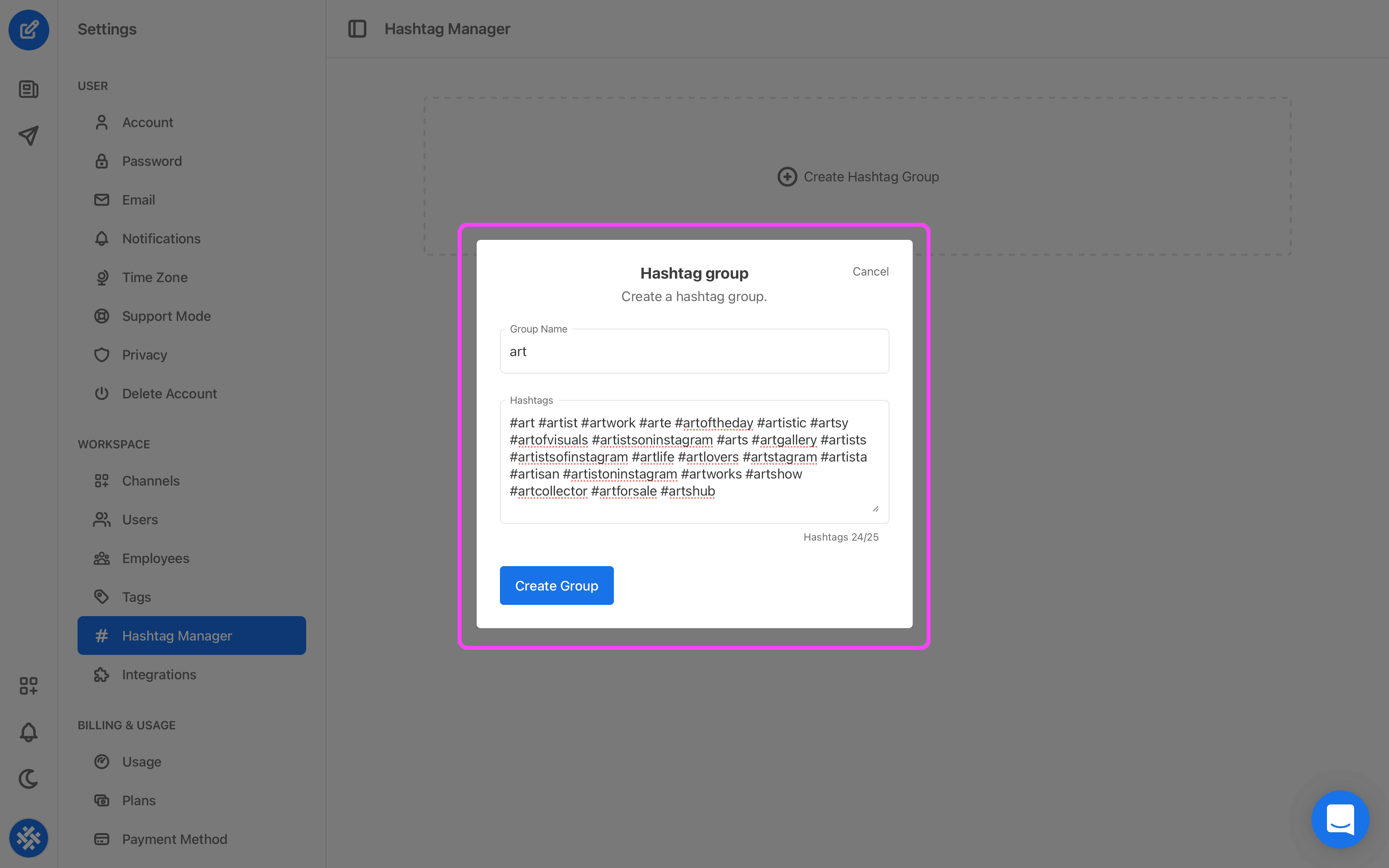Collapse the sidebar using icon beside Hashtag Manager title
This screenshot has height=868, width=1389.
pos(357,29)
